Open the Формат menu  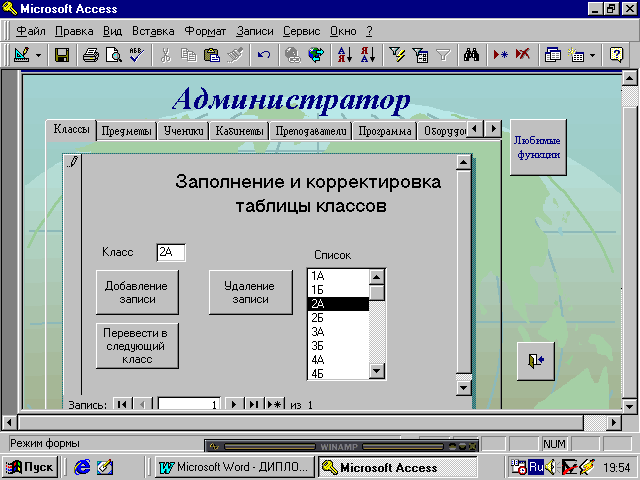[x=205, y=31]
